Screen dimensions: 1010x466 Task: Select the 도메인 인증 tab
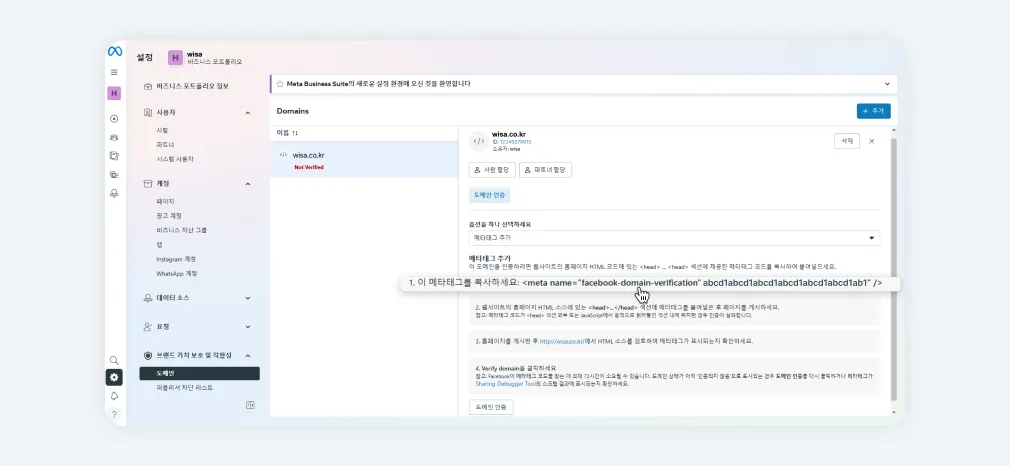click(490, 195)
